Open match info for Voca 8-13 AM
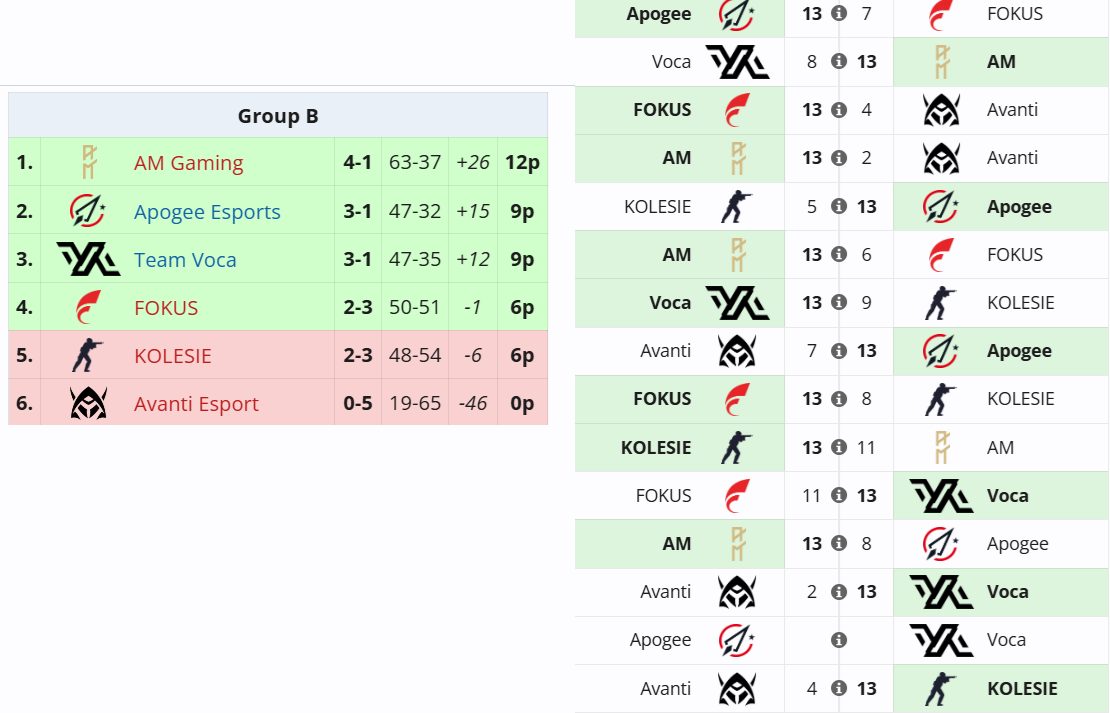The image size is (1110, 713). (x=839, y=61)
